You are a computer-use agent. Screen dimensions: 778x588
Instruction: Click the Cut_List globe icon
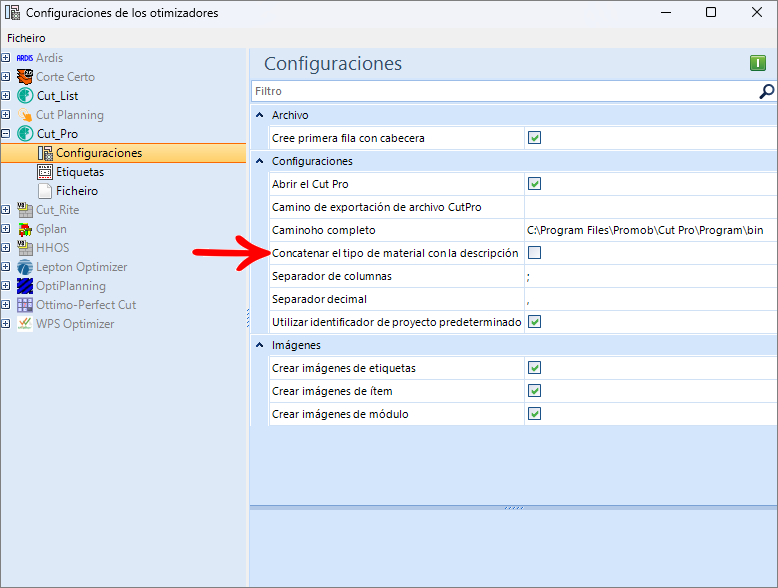(x=25, y=96)
